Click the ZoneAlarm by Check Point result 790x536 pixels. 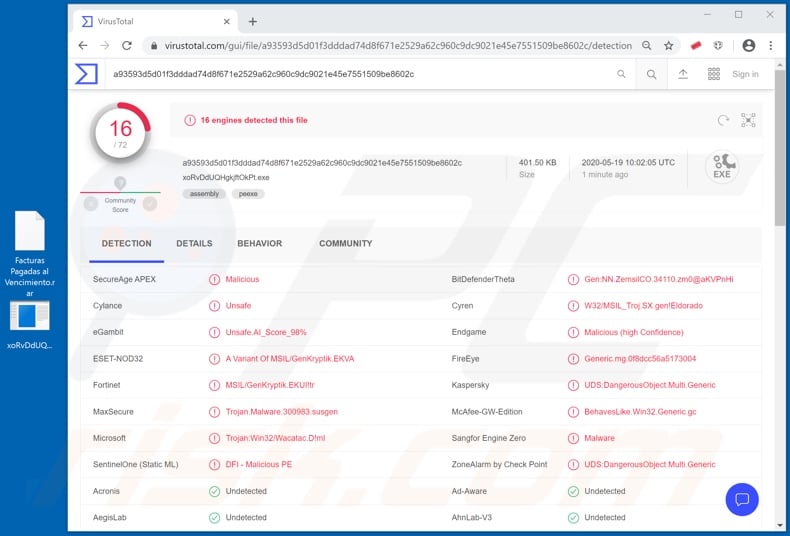coord(649,464)
